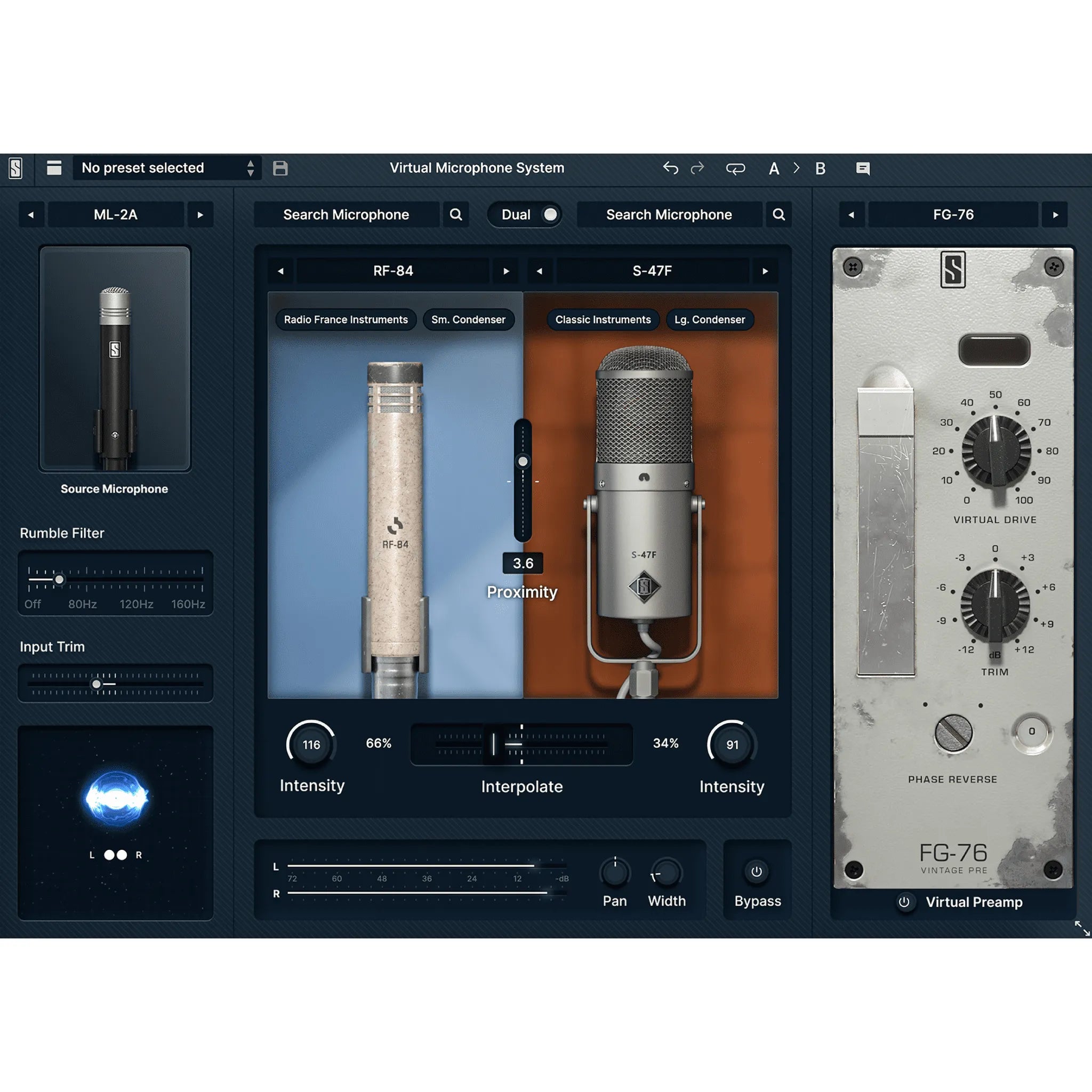Open the feedback comment icon
1092x1092 pixels.
[x=863, y=168]
